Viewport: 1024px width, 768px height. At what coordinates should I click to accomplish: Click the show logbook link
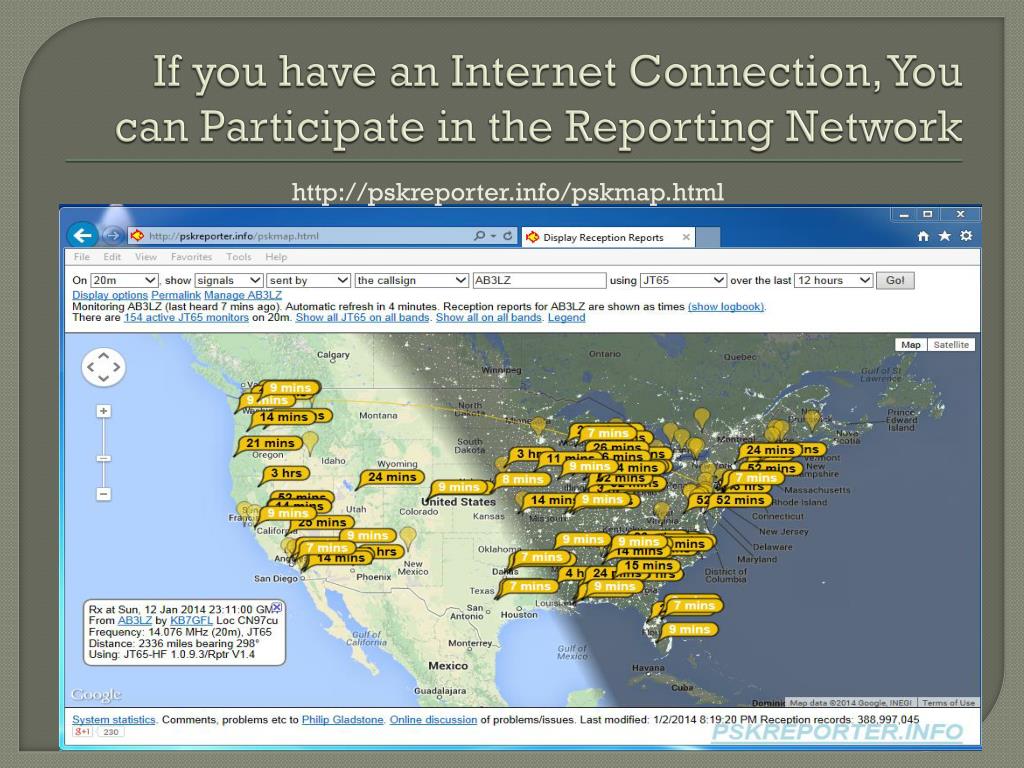point(726,306)
